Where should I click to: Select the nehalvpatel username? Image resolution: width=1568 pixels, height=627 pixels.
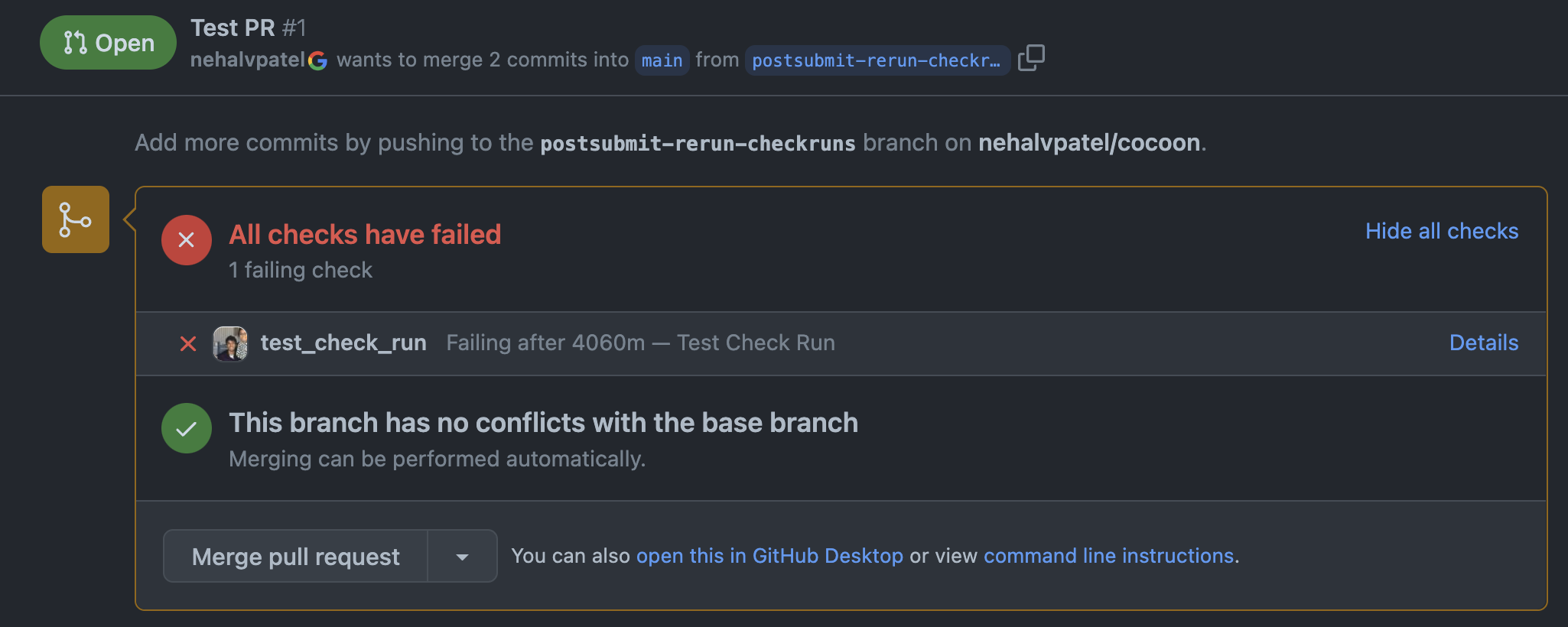247,60
